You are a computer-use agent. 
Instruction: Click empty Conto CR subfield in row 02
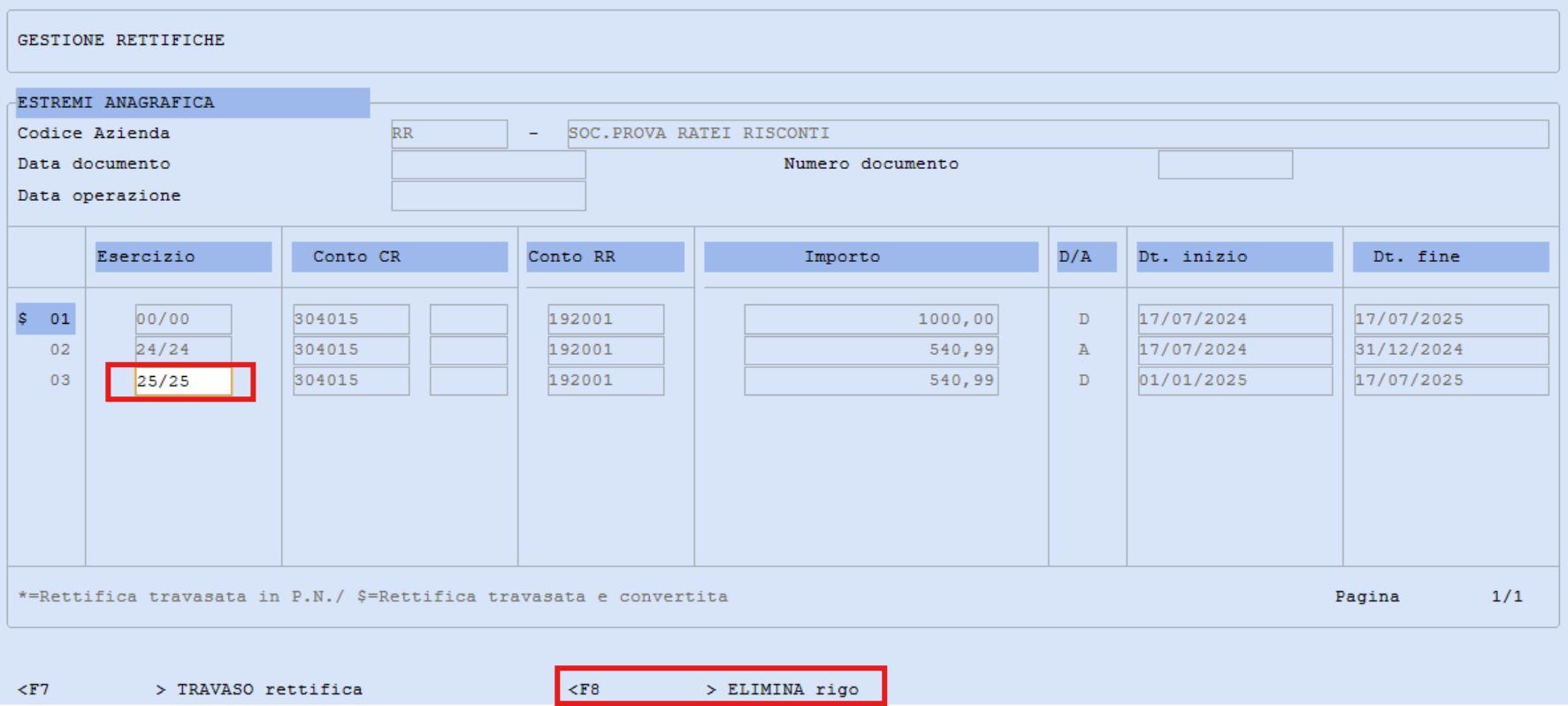tap(469, 349)
